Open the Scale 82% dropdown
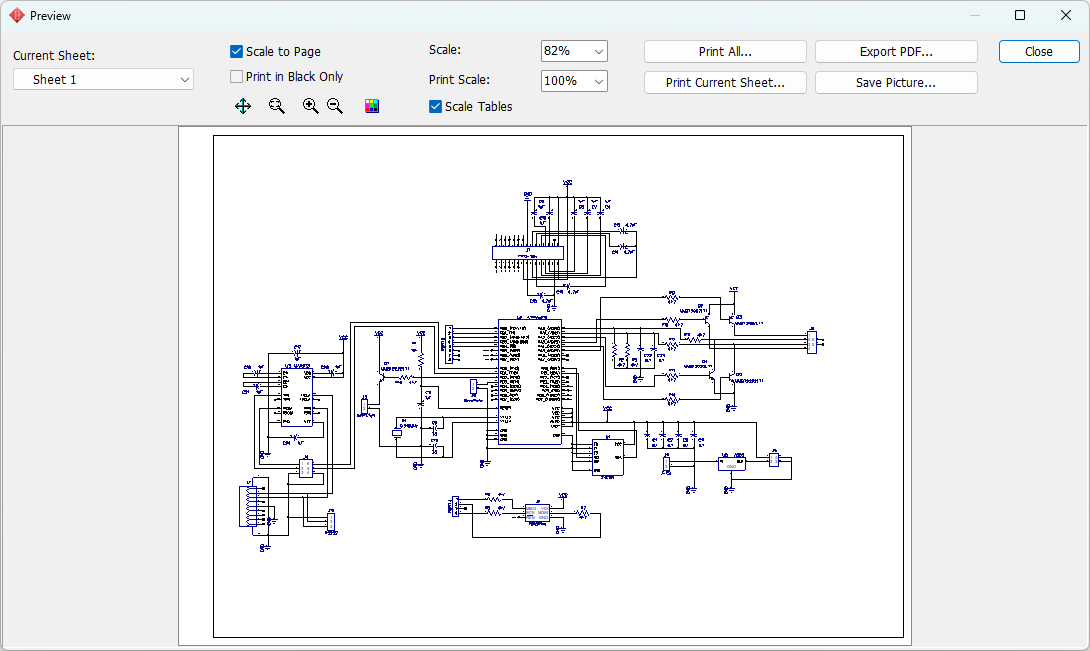This screenshot has width=1090, height=651. coord(574,51)
